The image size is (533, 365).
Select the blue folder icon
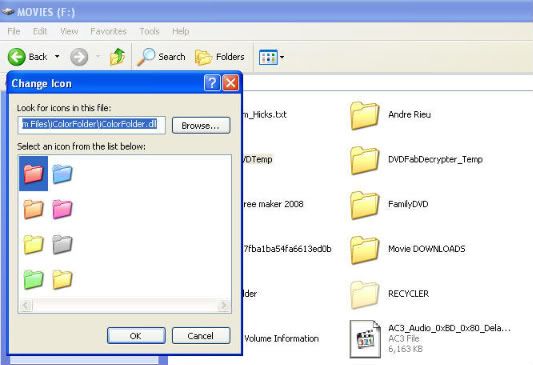coord(62,174)
